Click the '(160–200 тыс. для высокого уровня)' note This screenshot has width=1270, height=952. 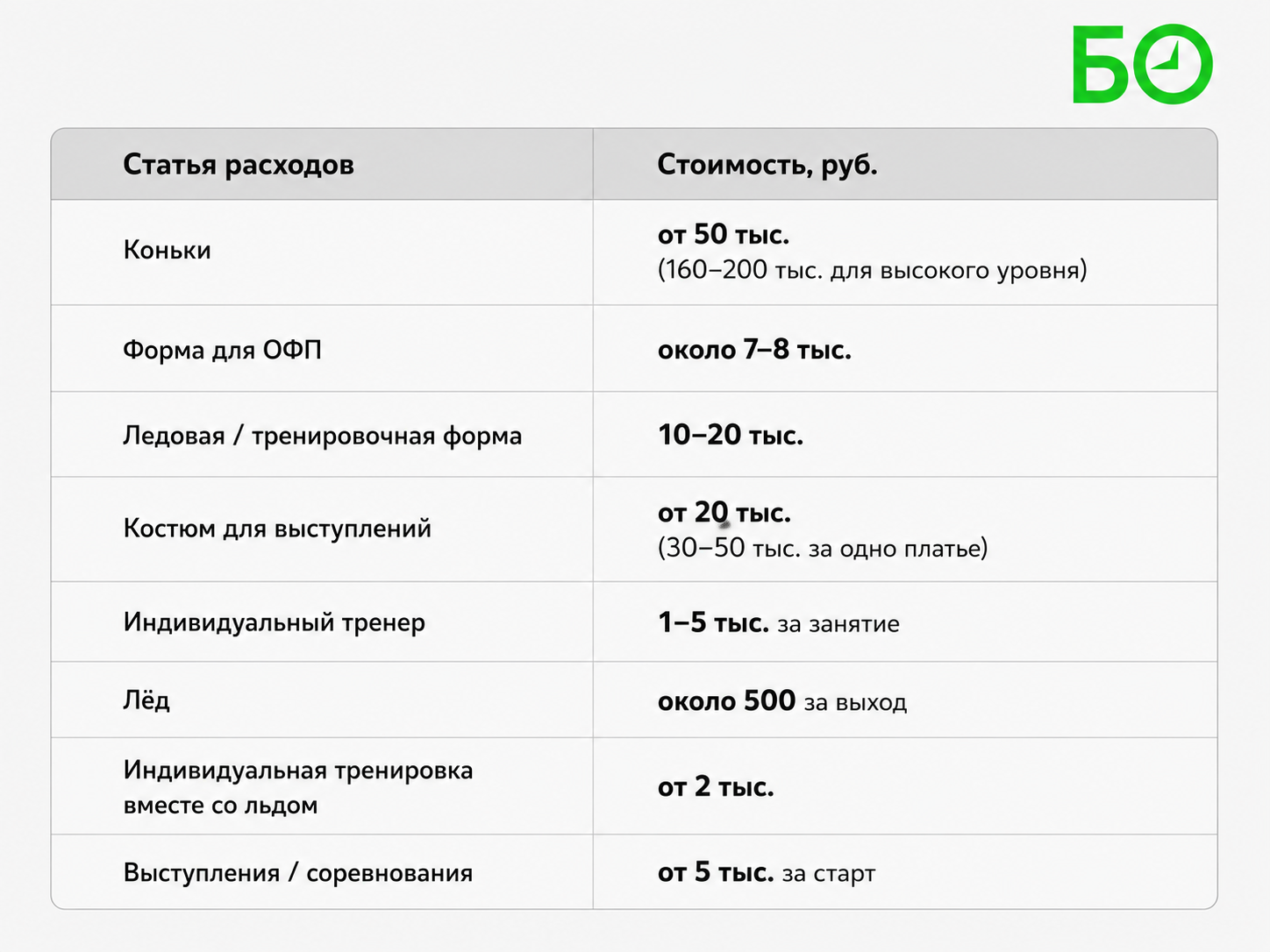873,270
